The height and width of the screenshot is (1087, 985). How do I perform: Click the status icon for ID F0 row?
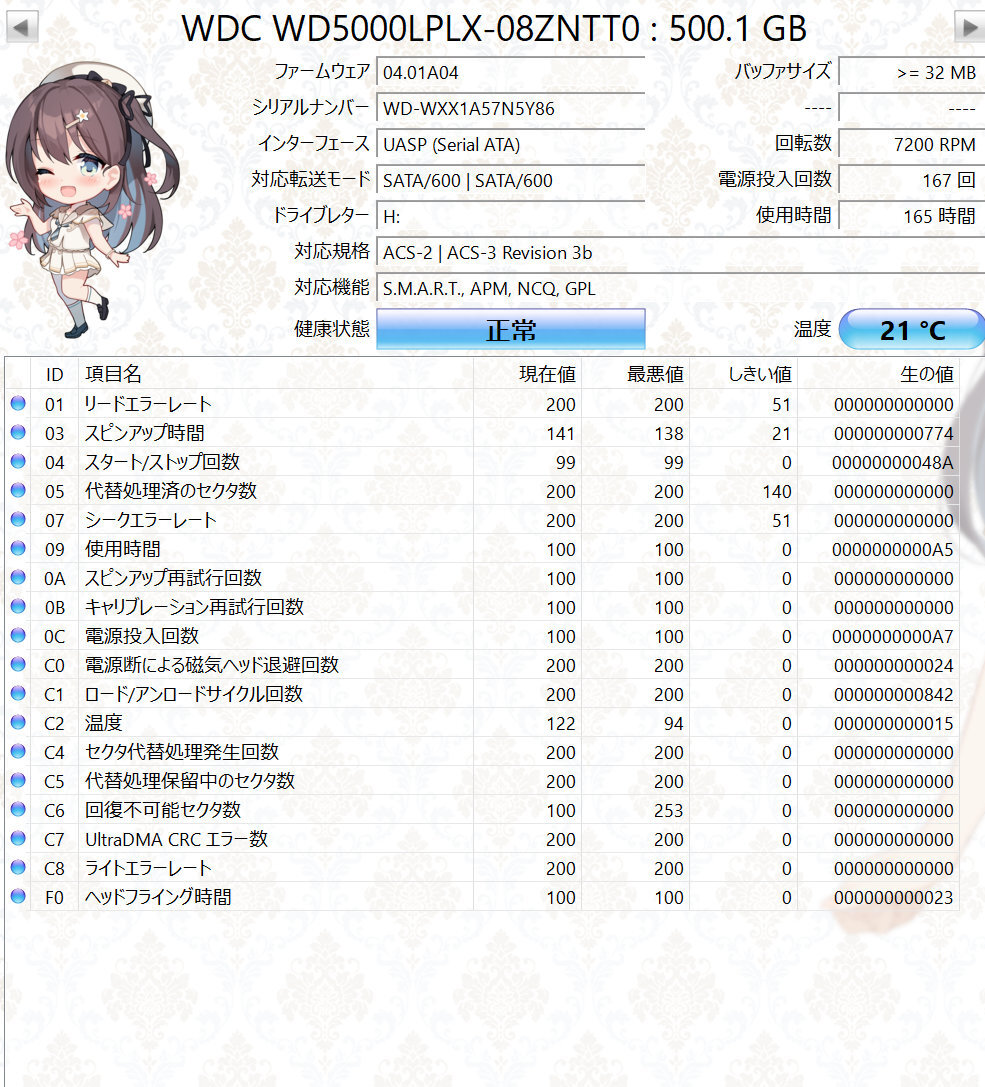pyautogui.click(x=18, y=897)
